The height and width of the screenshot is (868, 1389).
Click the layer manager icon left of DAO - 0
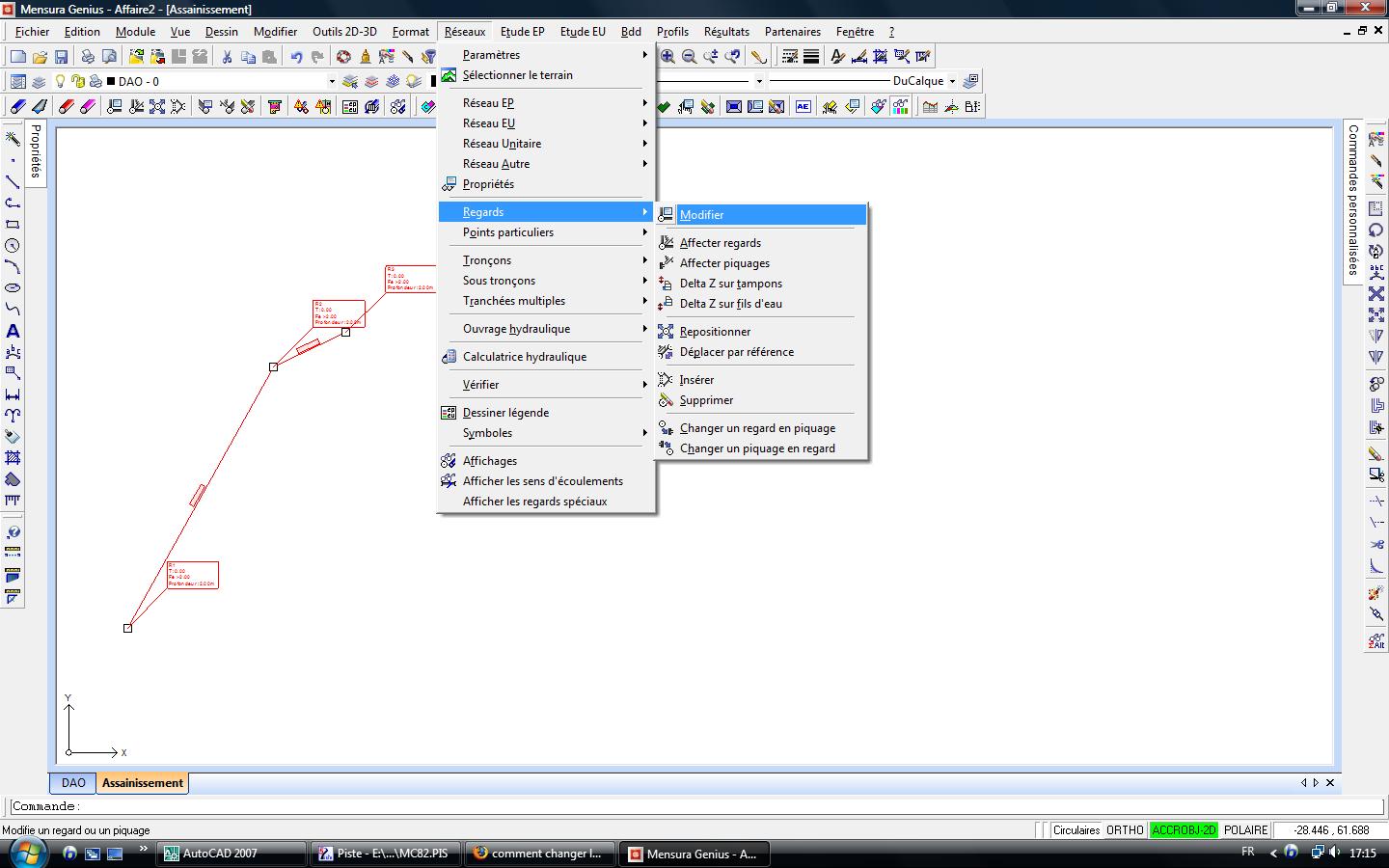pyautogui.click(x=18, y=82)
